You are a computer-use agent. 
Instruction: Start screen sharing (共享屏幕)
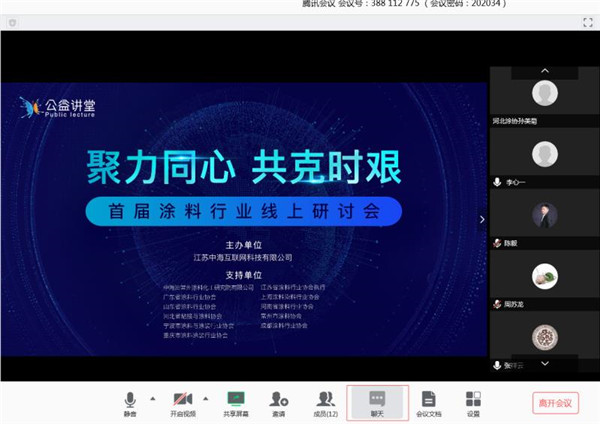pos(236,403)
